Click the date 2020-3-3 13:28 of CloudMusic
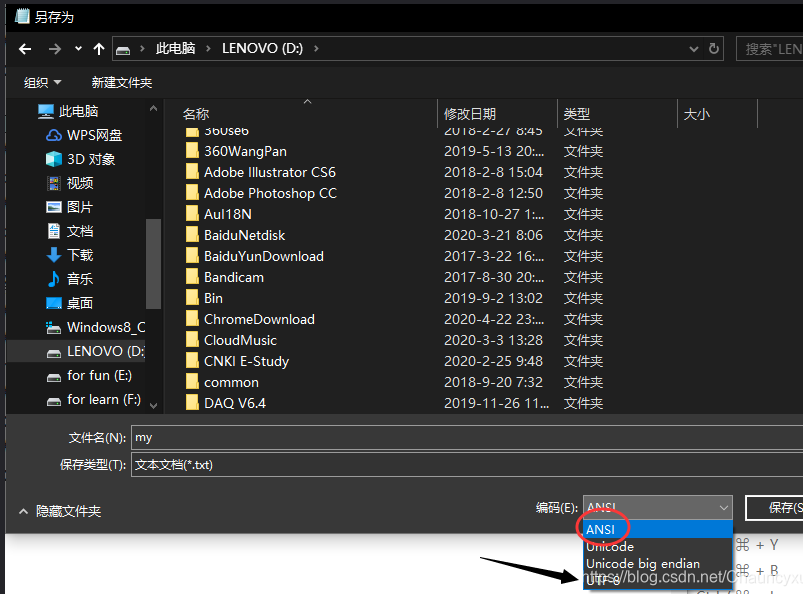803x594 pixels. click(493, 340)
